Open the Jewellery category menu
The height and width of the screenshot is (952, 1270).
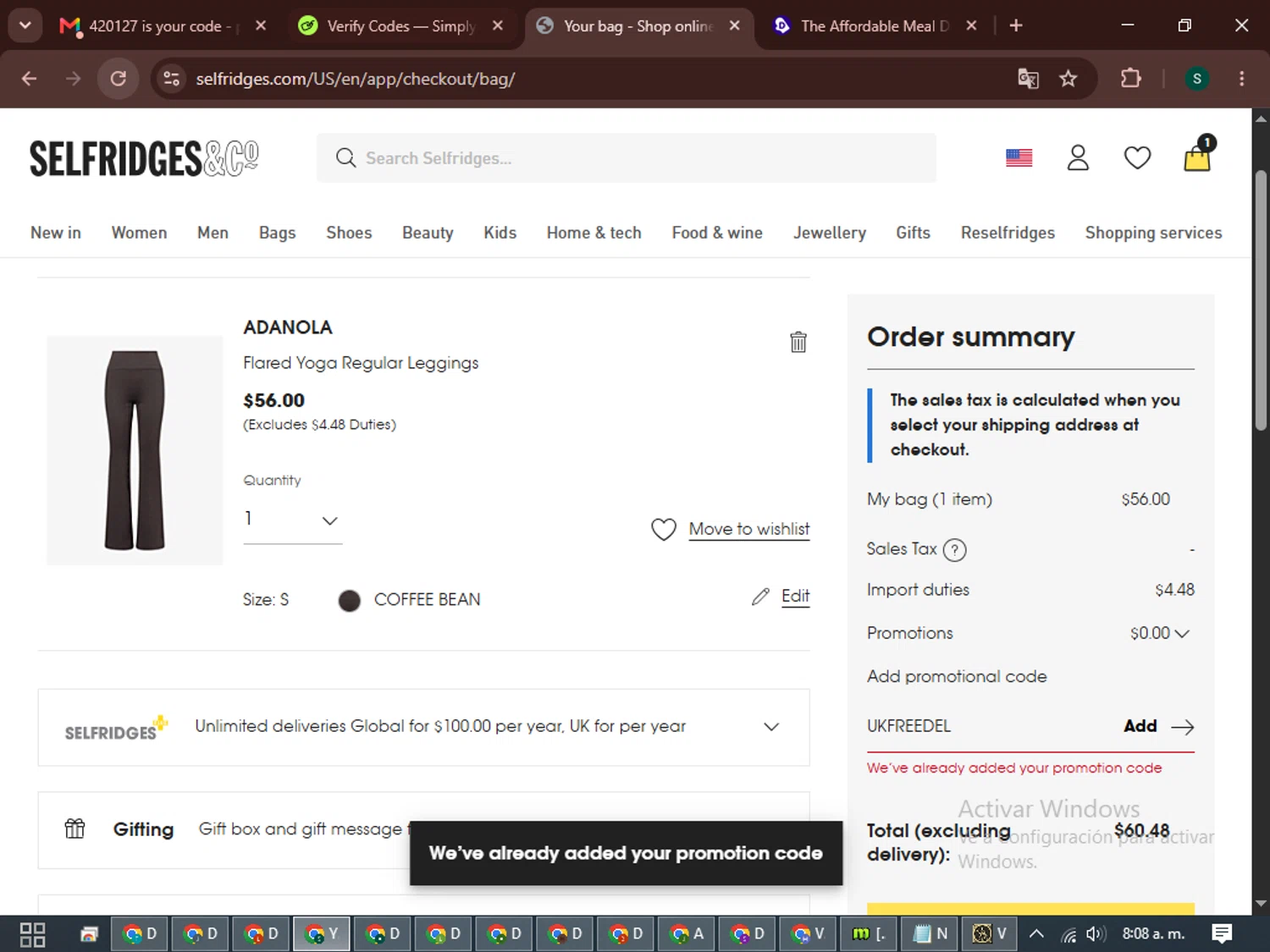[829, 233]
